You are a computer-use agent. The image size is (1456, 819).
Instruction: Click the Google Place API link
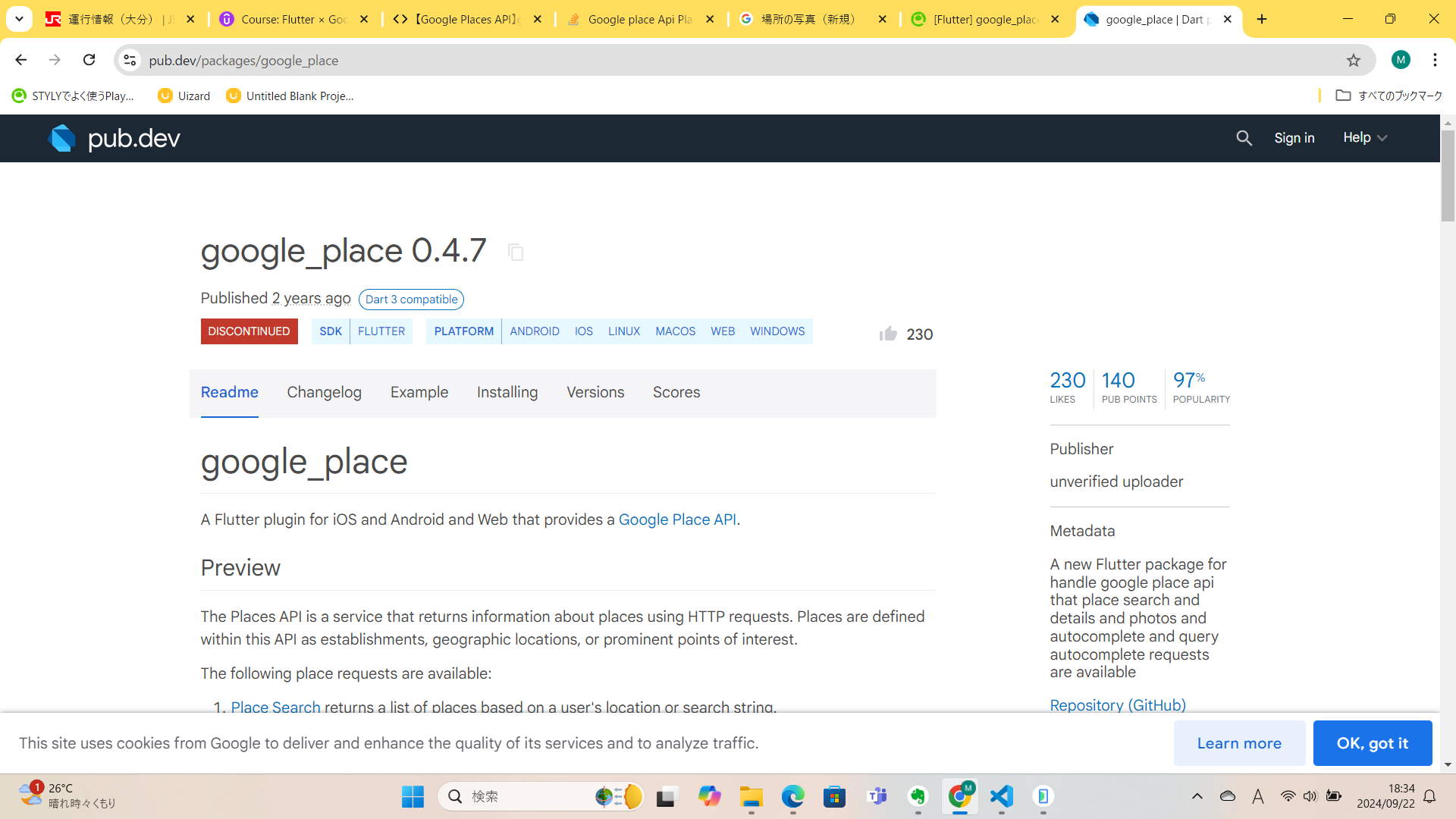(x=676, y=519)
